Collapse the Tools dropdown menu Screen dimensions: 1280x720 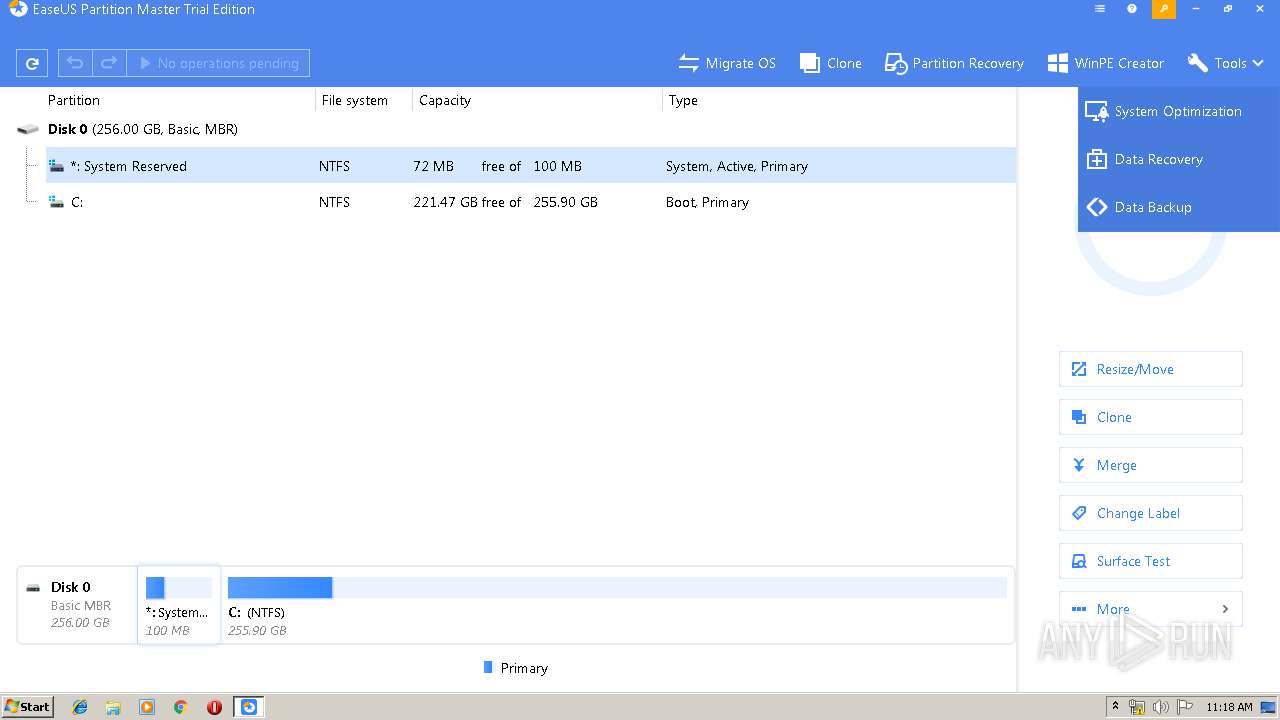[x=1225, y=63]
